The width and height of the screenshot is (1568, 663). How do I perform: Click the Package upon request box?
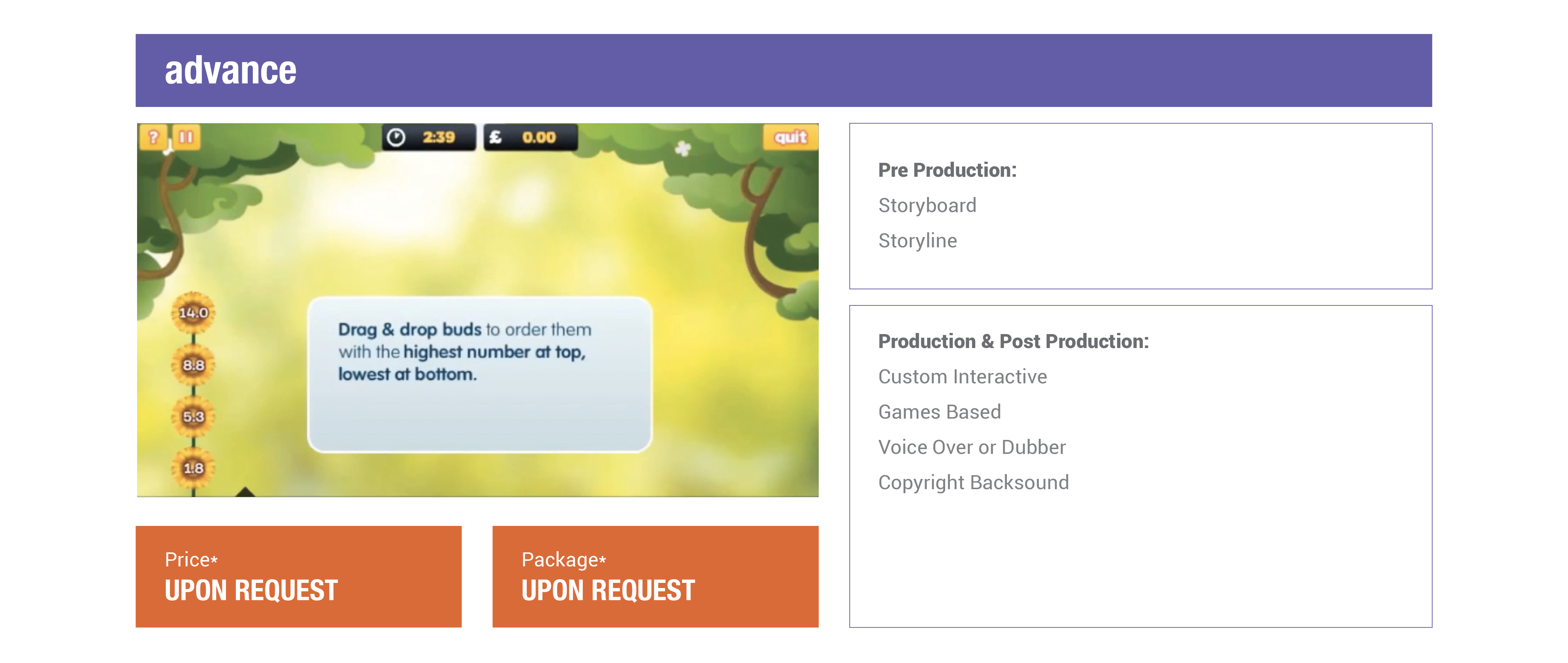click(x=655, y=576)
